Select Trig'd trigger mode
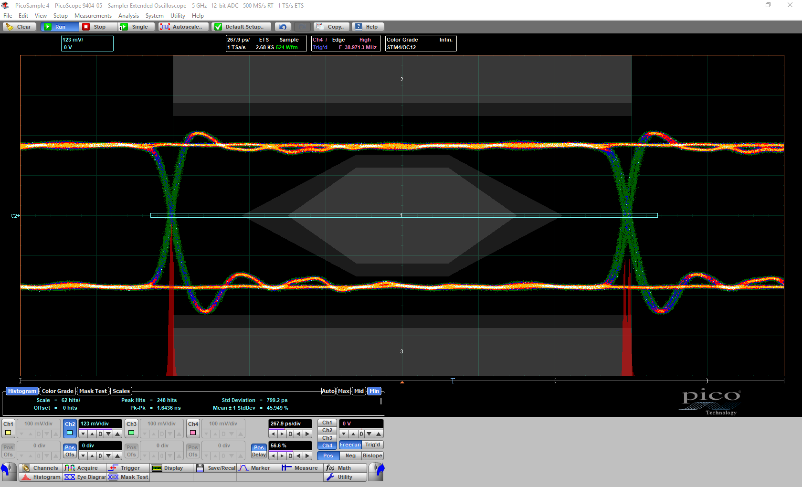 point(372,445)
